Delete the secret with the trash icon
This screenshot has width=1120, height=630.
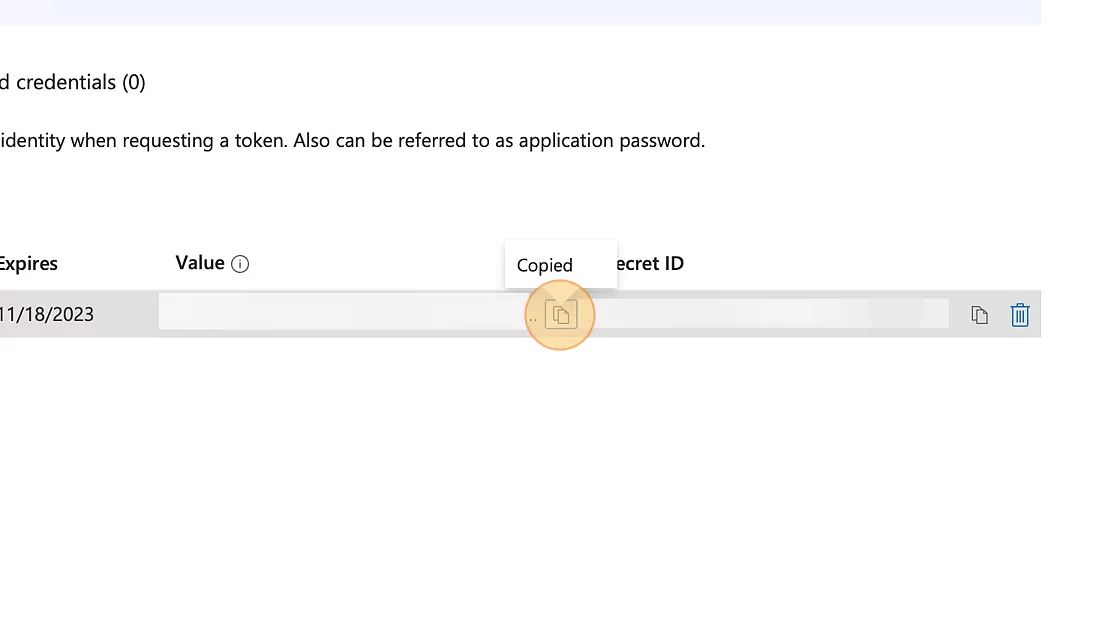[x=1019, y=314]
